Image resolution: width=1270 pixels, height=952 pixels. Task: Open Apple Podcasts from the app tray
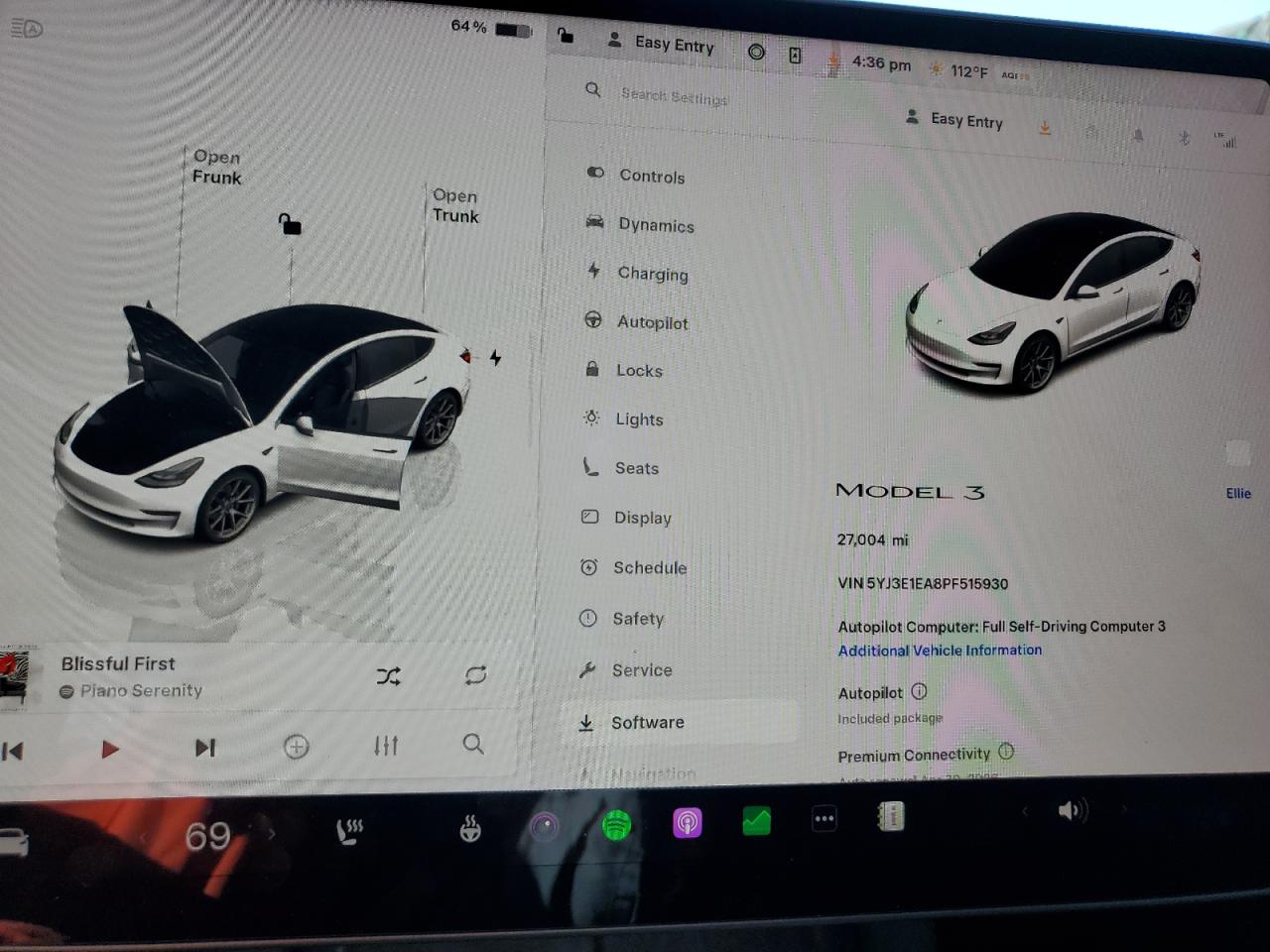click(x=688, y=821)
